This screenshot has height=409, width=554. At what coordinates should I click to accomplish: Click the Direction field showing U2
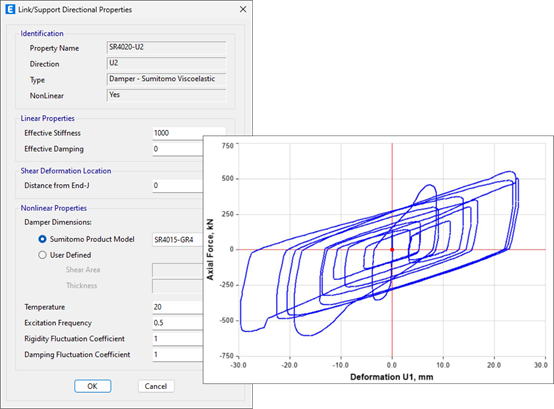[166, 63]
